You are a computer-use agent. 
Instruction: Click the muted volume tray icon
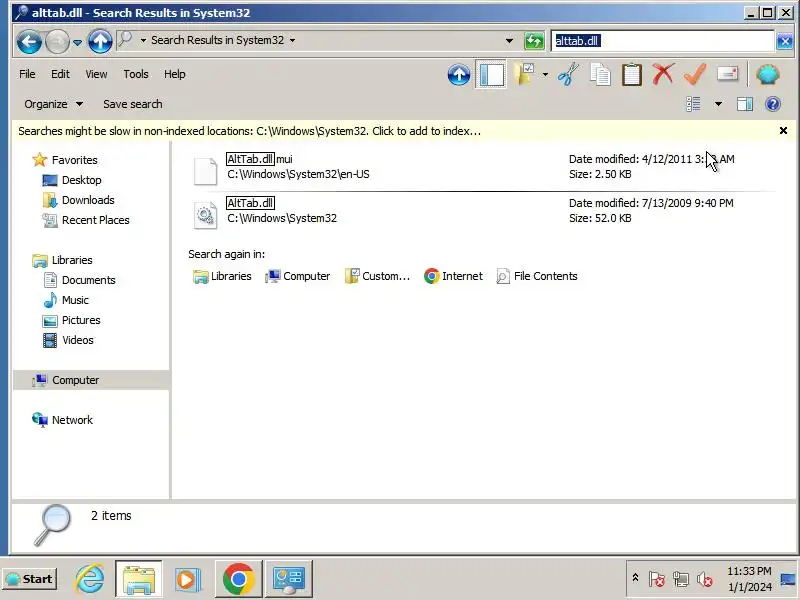[705, 579]
